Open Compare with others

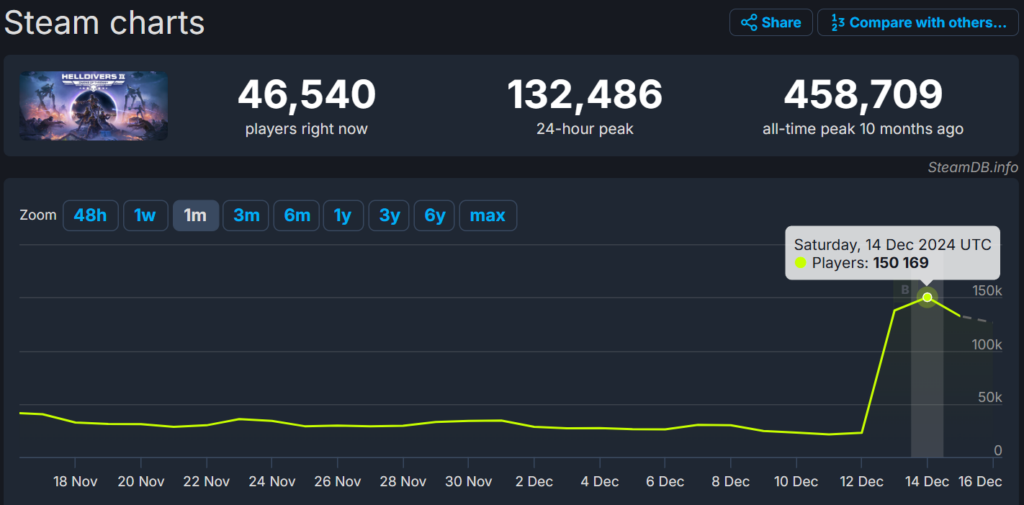(x=917, y=22)
